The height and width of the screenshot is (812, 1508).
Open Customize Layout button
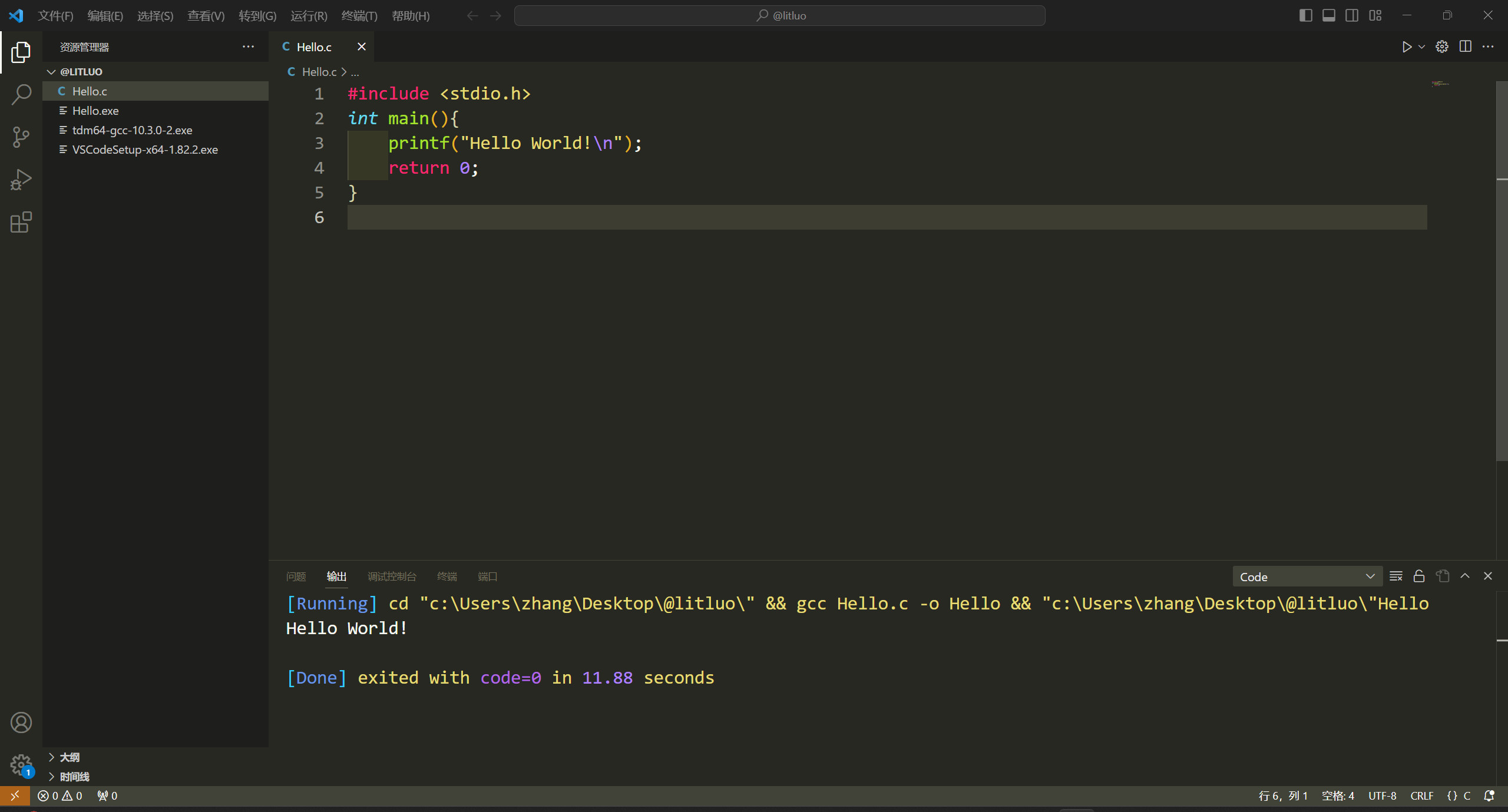pos(1375,15)
